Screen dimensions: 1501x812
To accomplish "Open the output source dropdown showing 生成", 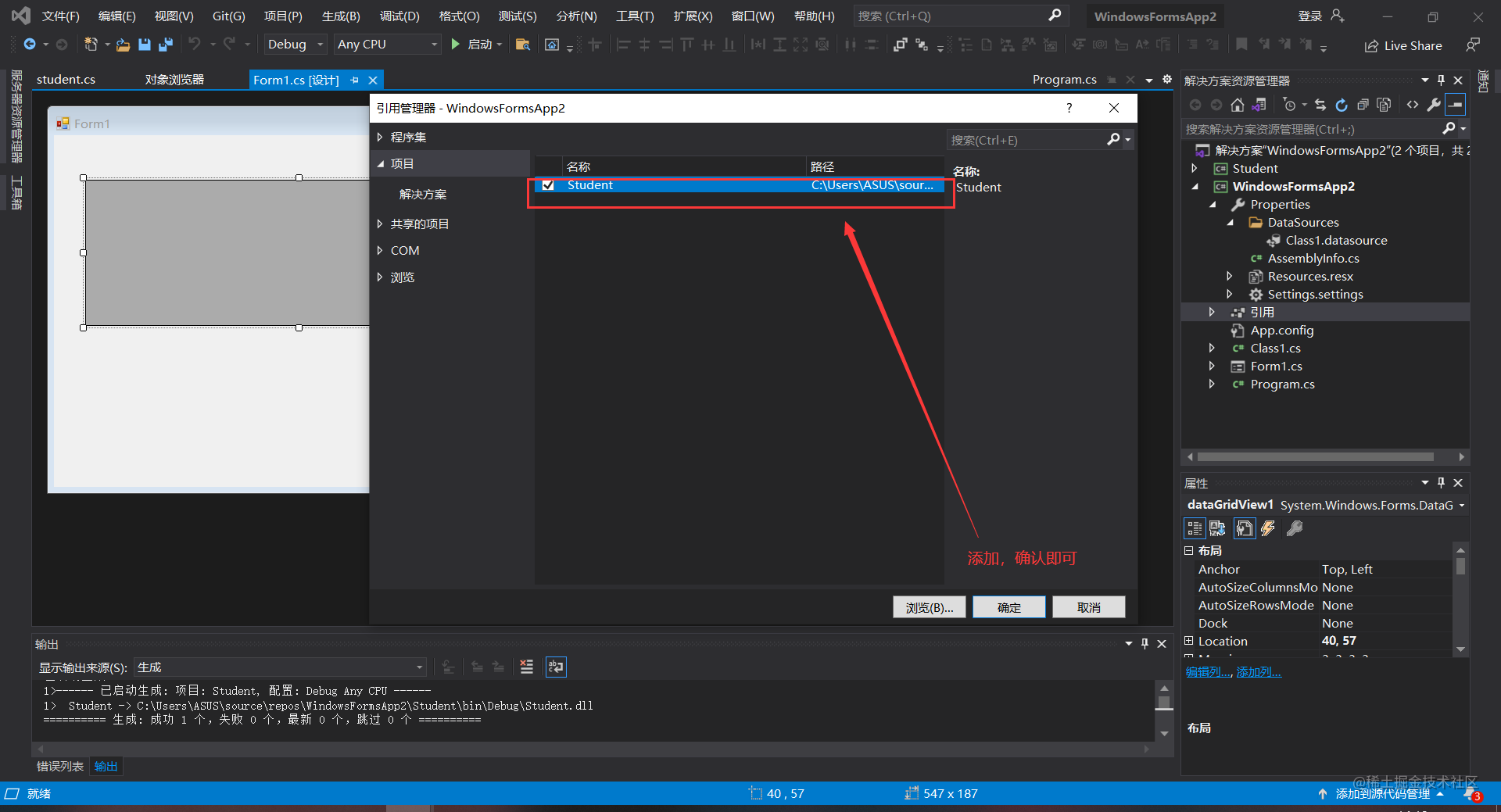I will (x=281, y=667).
